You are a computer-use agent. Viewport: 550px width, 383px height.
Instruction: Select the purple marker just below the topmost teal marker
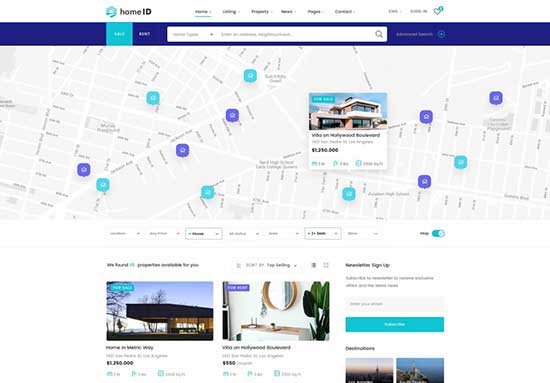pyautogui.click(x=232, y=115)
